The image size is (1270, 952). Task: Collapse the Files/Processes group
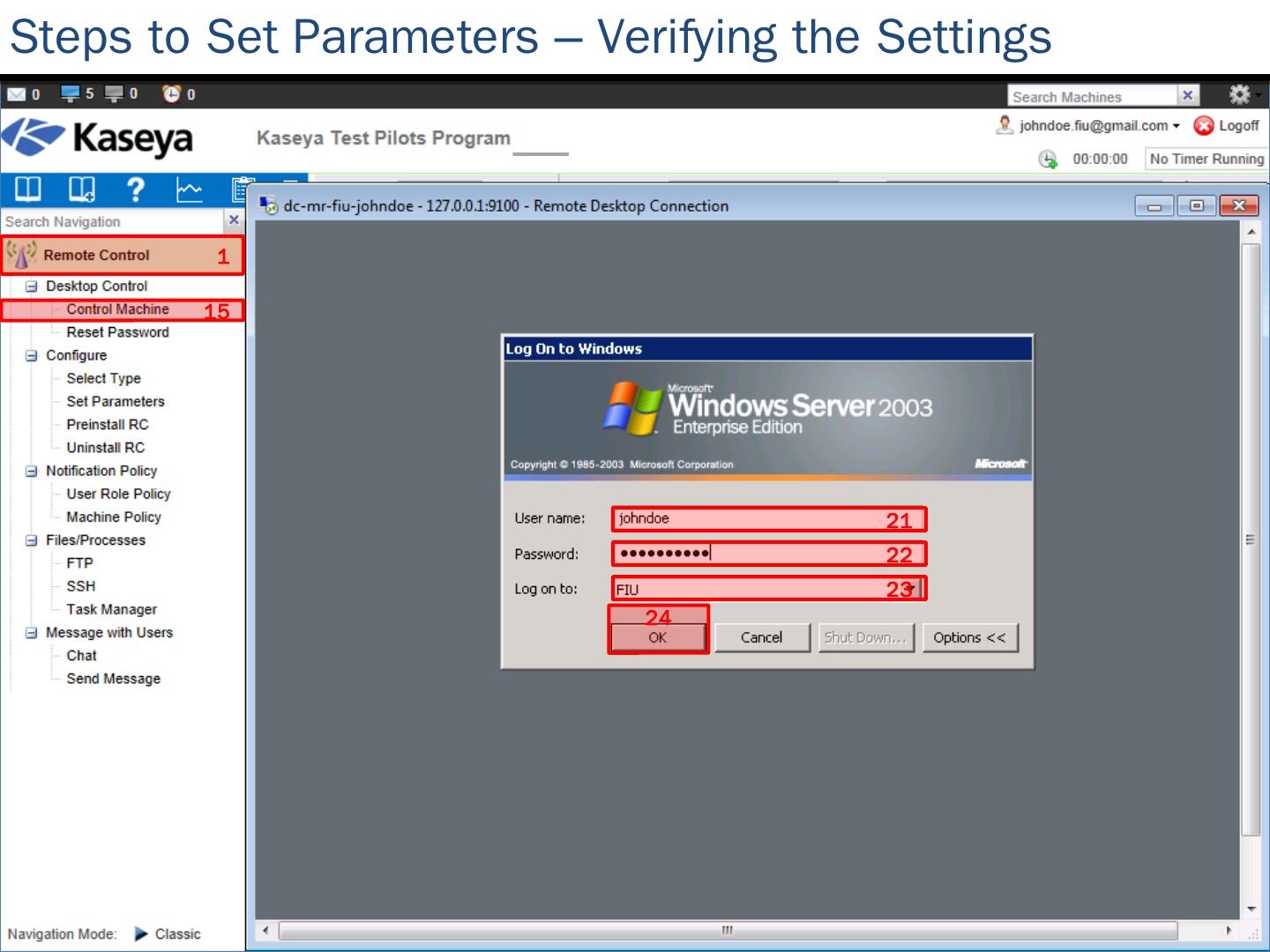point(32,540)
